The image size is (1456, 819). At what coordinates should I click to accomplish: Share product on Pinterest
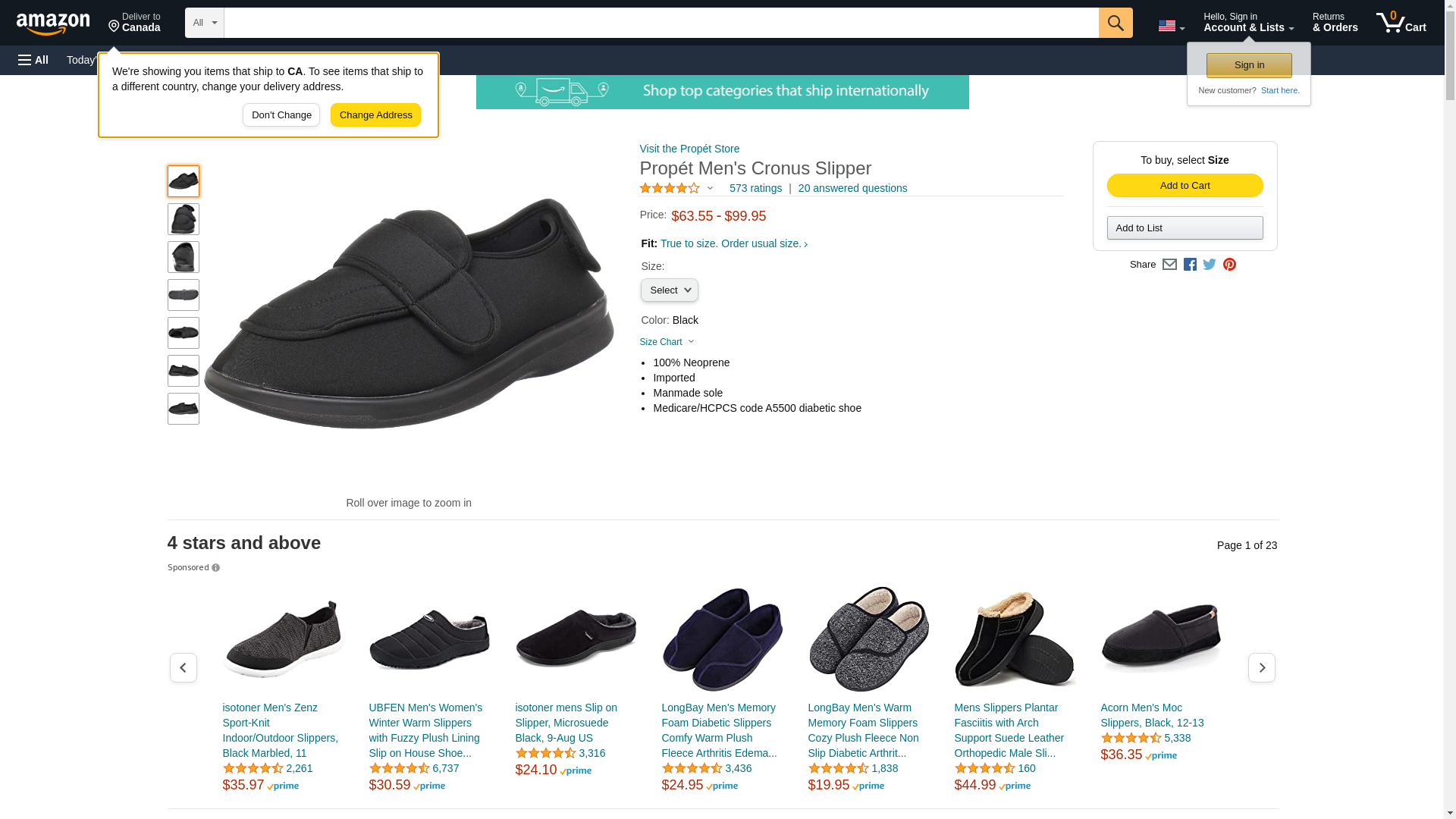click(1229, 265)
